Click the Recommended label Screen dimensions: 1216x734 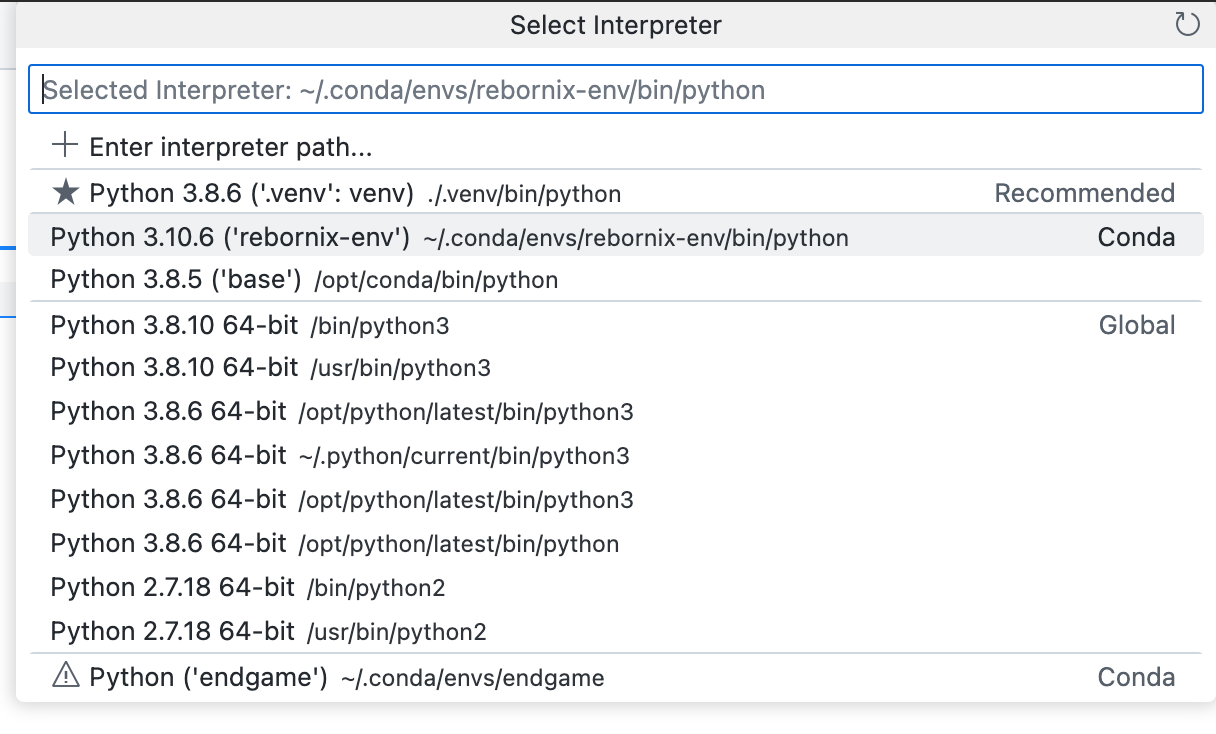[x=1085, y=192]
